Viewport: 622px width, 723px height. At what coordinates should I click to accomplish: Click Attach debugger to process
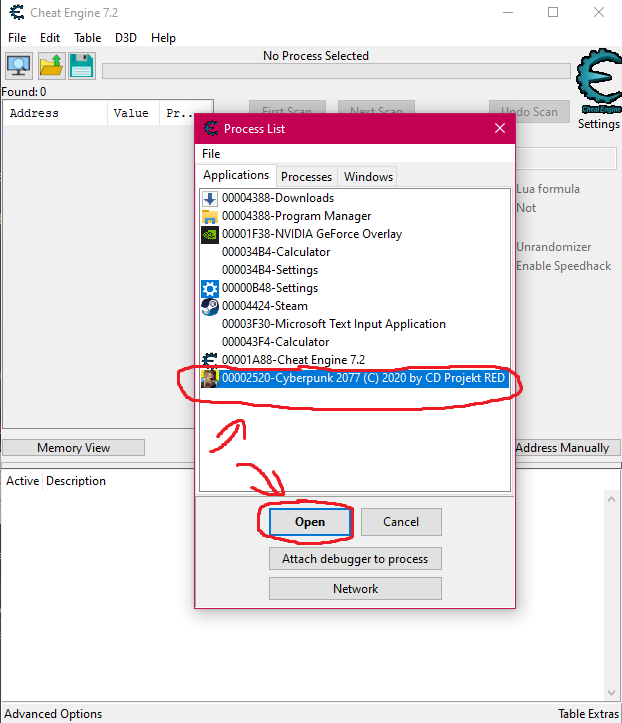[355, 559]
